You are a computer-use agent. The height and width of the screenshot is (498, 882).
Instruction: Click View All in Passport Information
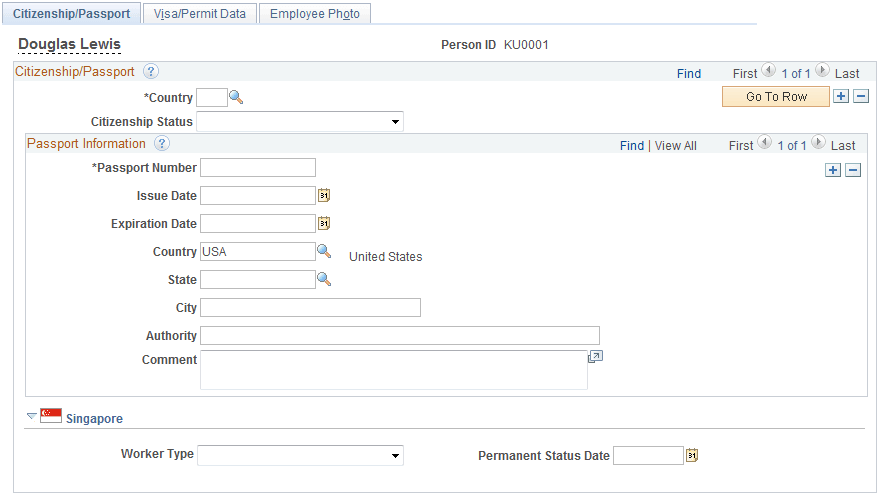676,146
